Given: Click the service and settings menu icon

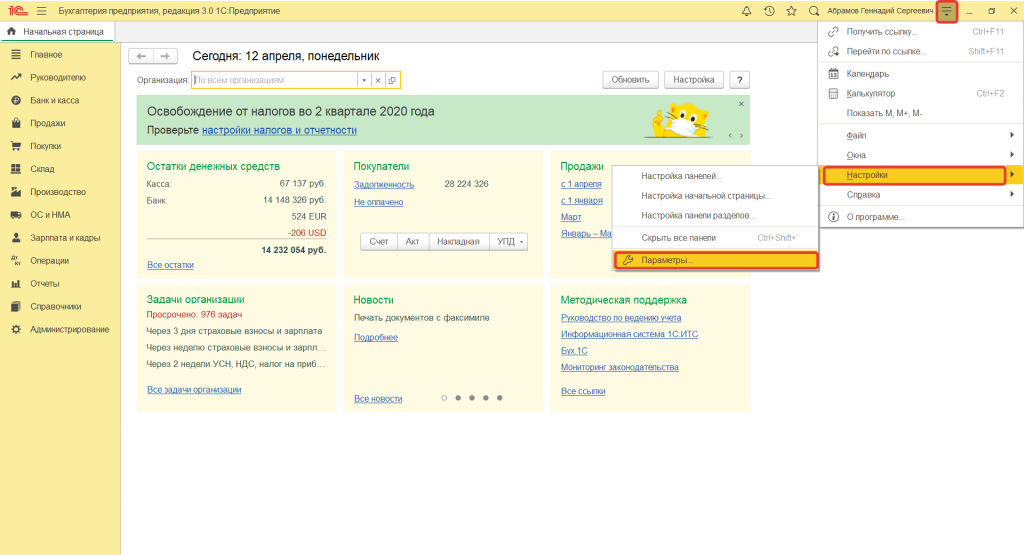Looking at the screenshot, I should point(946,11).
